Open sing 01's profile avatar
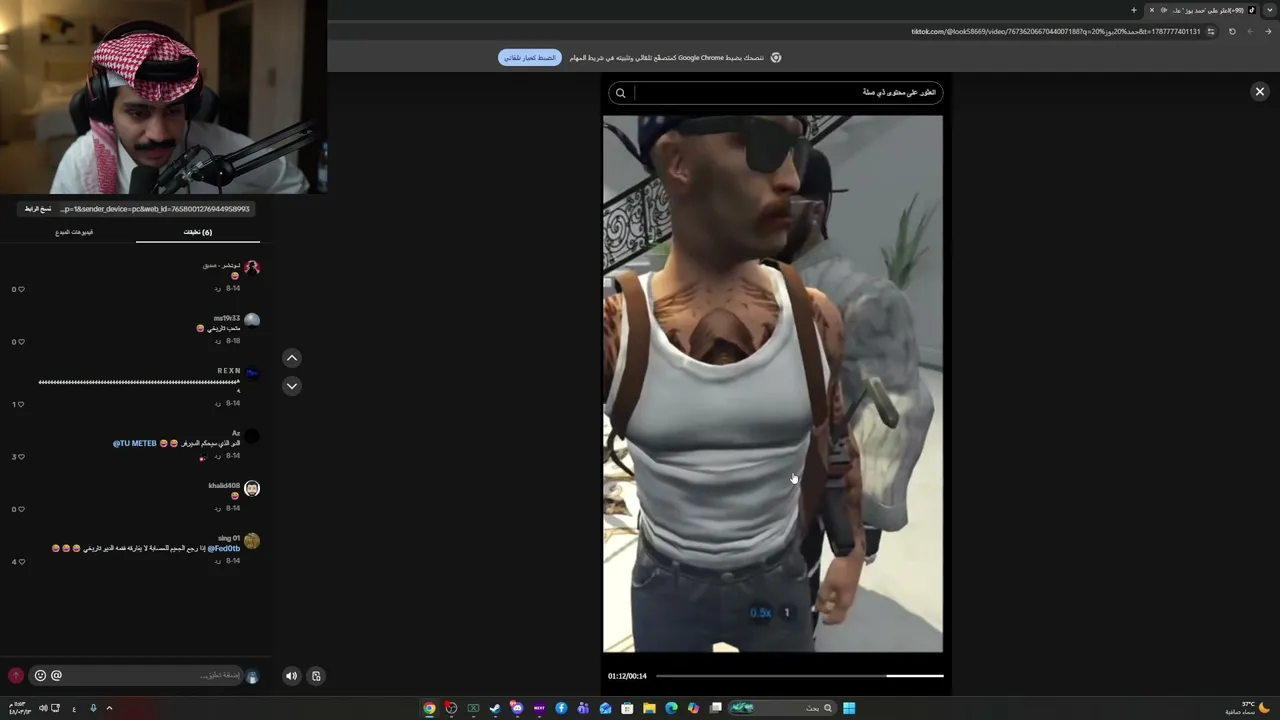The width and height of the screenshot is (1280, 720). 252,541
